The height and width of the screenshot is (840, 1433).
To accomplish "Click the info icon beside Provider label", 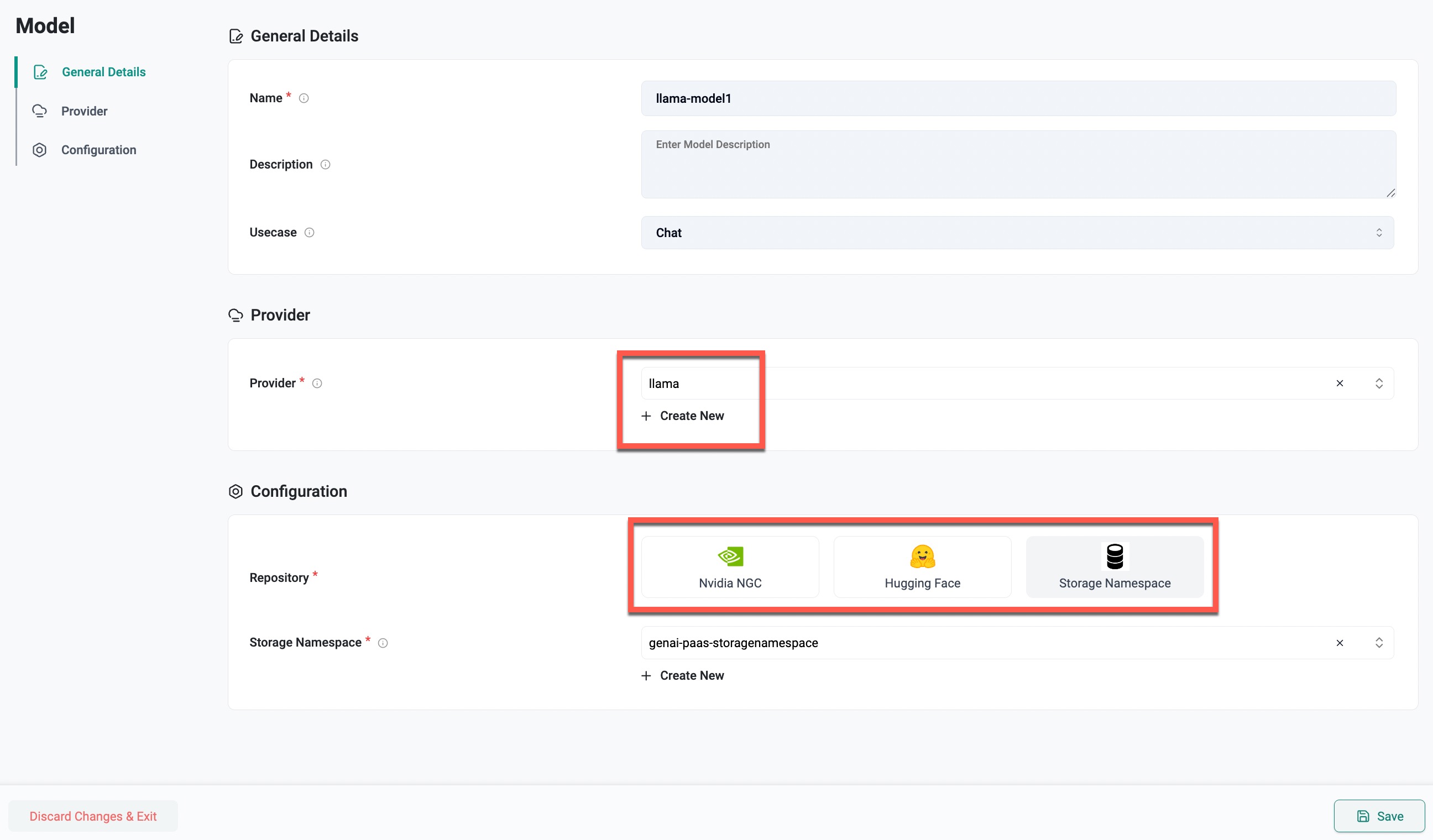I will pos(317,384).
